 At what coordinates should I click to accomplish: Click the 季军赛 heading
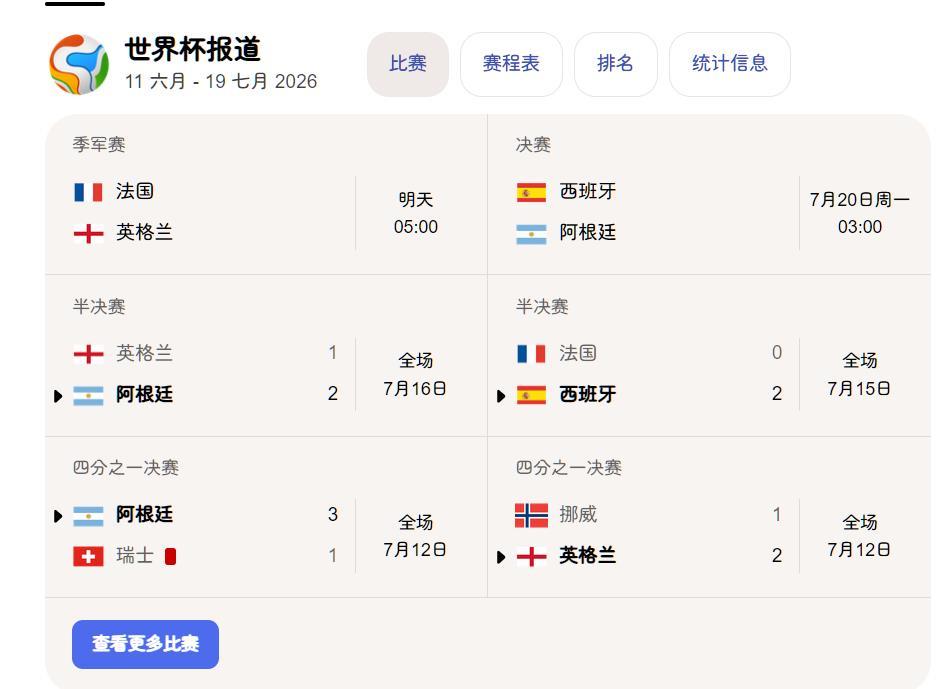coord(99,145)
